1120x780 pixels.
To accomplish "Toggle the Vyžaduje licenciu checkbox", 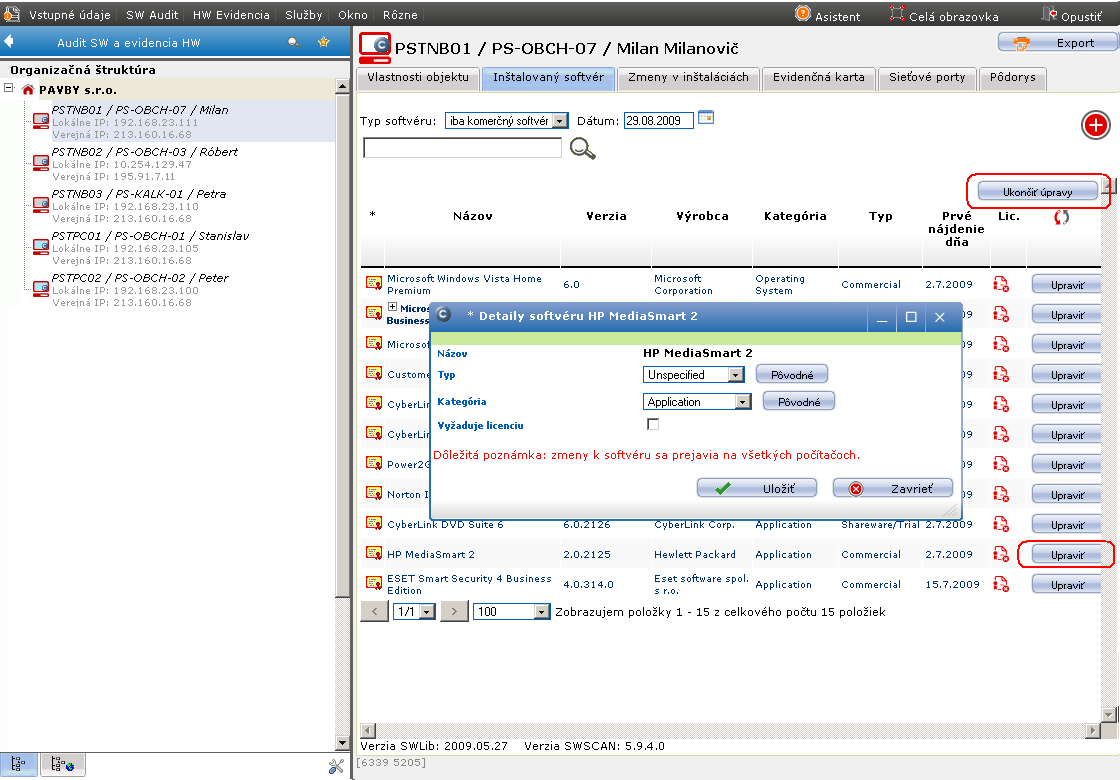I will click(653, 424).
